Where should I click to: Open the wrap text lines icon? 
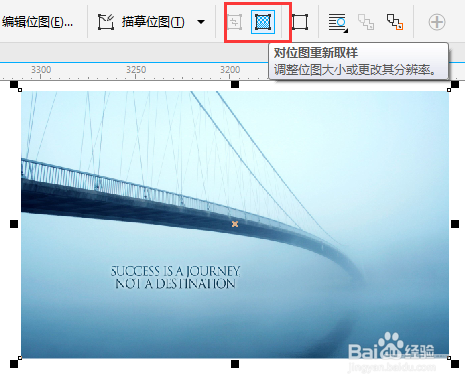[338, 22]
